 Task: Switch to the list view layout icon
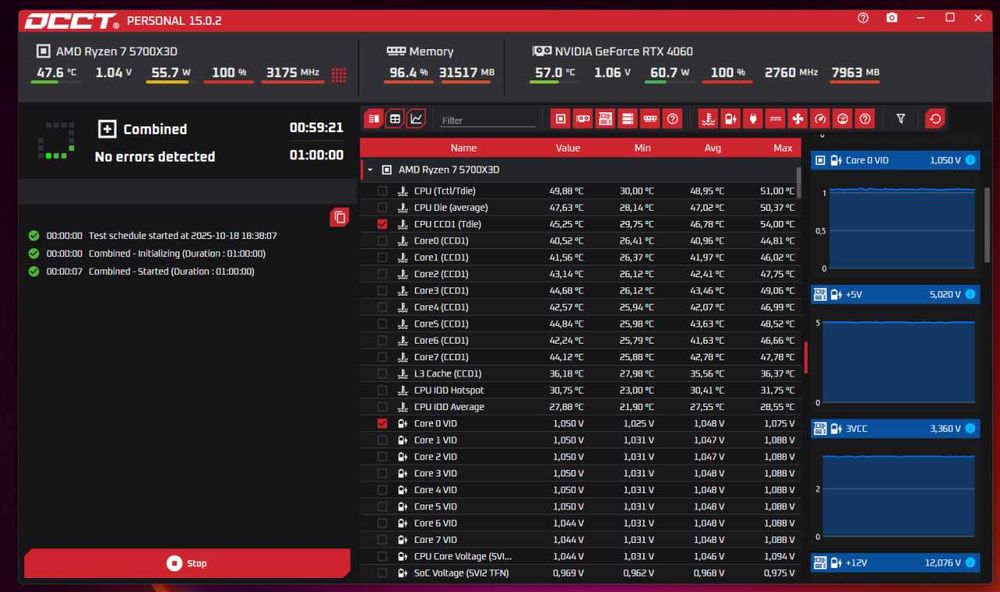click(x=374, y=119)
